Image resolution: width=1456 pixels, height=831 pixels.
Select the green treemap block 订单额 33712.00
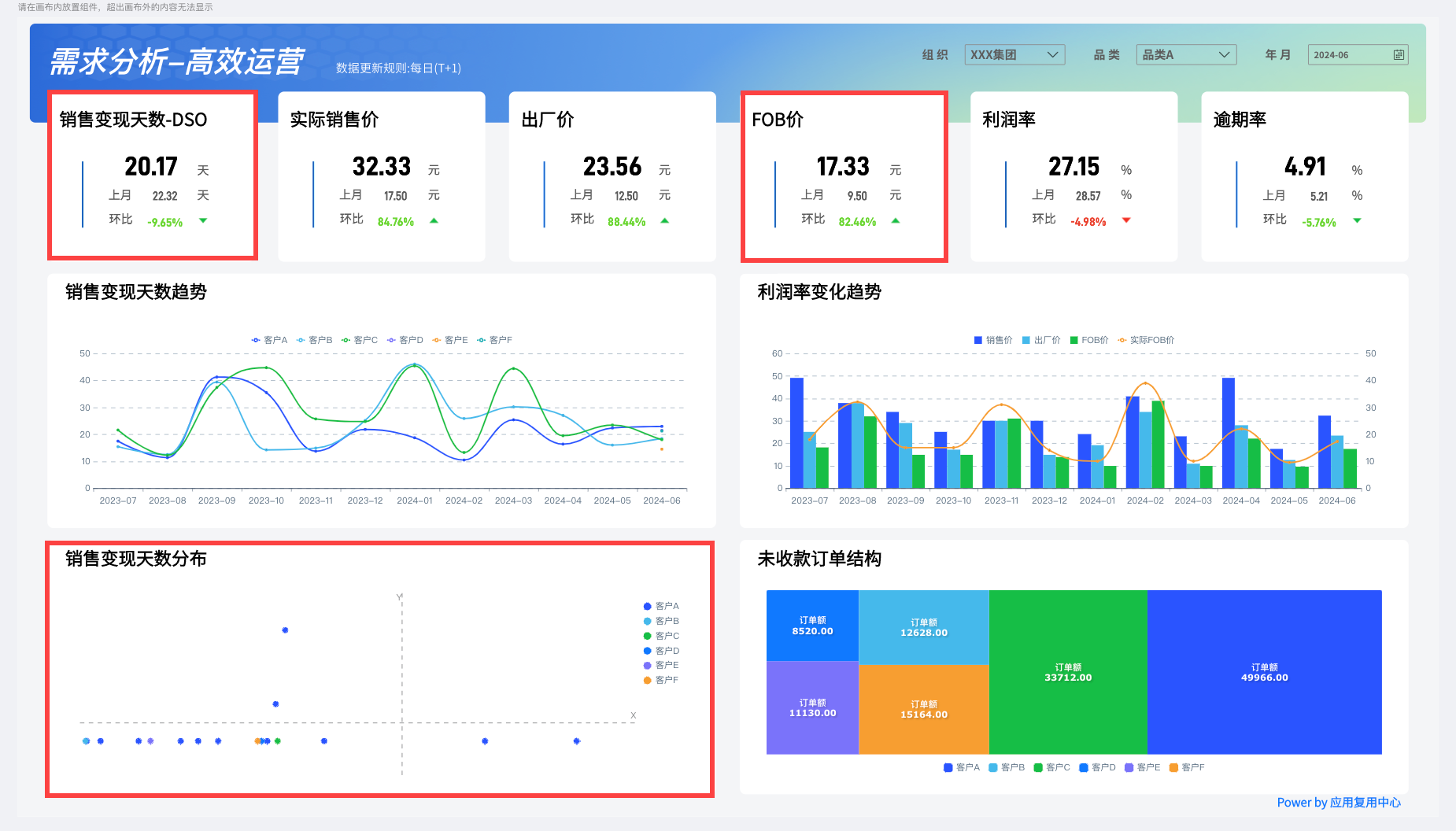coord(1068,672)
